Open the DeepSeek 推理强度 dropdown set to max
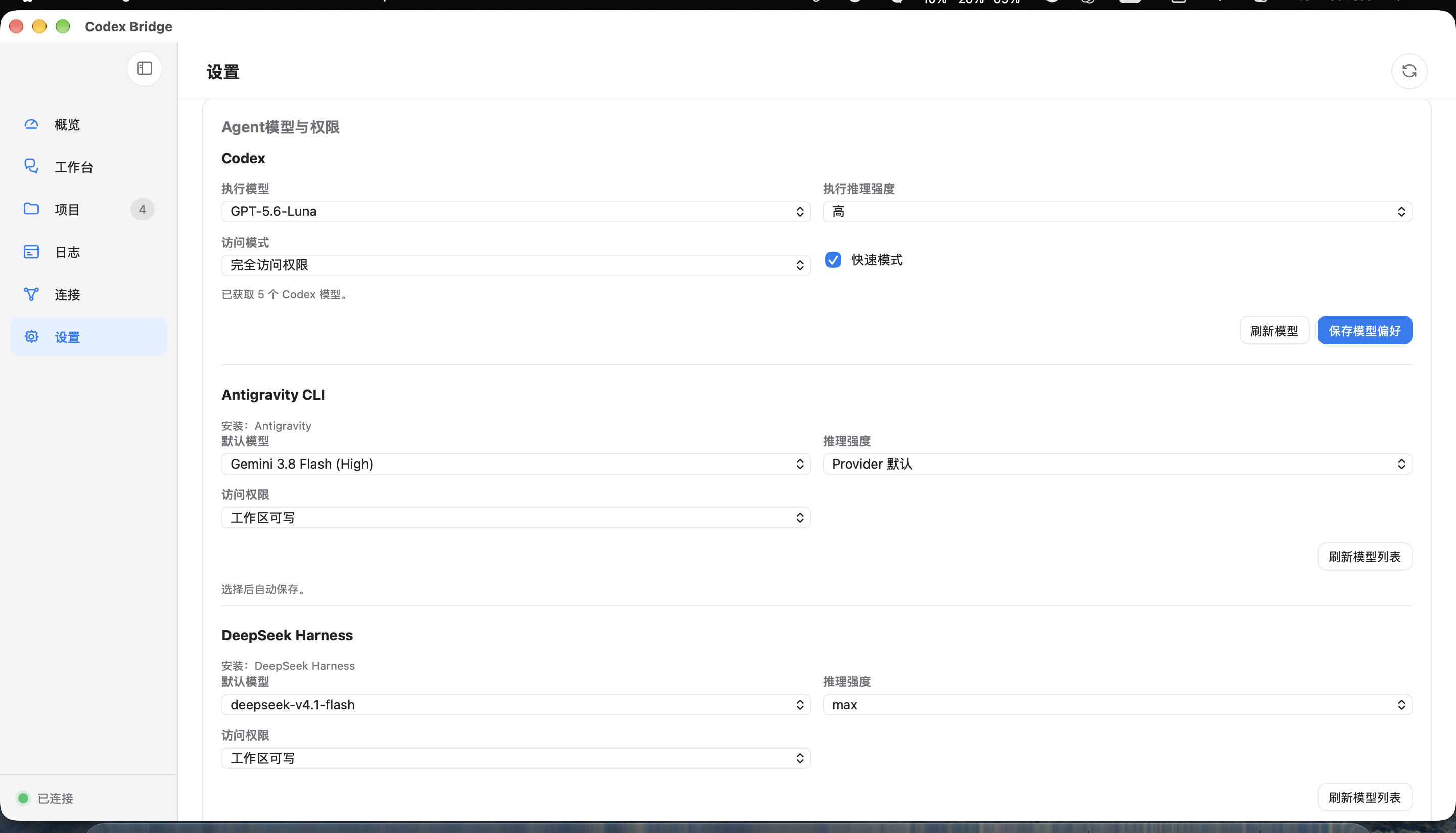 tap(1117, 704)
